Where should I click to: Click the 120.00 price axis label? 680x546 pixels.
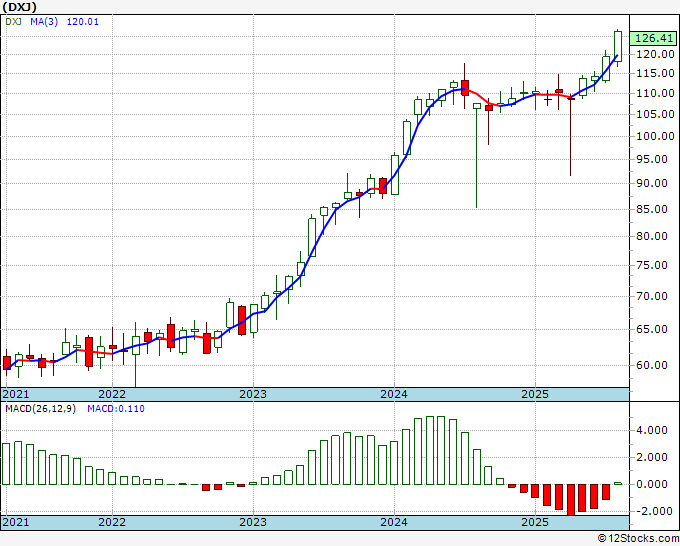point(655,54)
